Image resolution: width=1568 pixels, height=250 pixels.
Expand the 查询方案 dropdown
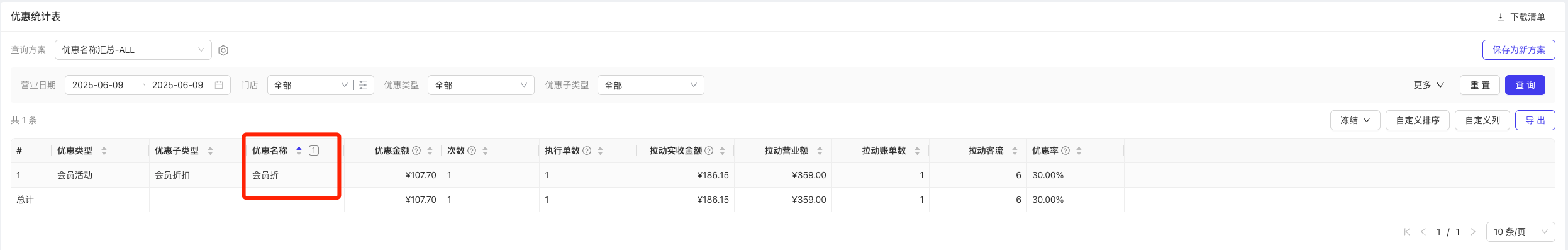point(133,50)
